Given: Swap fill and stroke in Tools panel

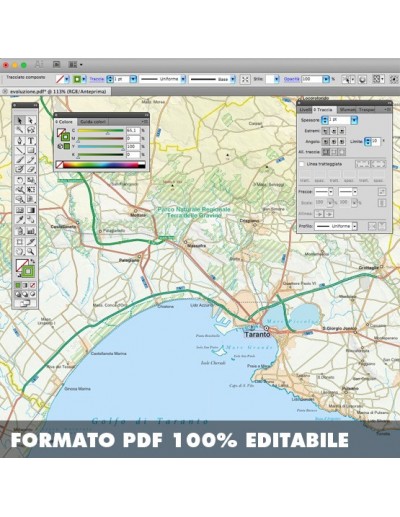Looking at the screenshot, I should click(x=33, y=261).
